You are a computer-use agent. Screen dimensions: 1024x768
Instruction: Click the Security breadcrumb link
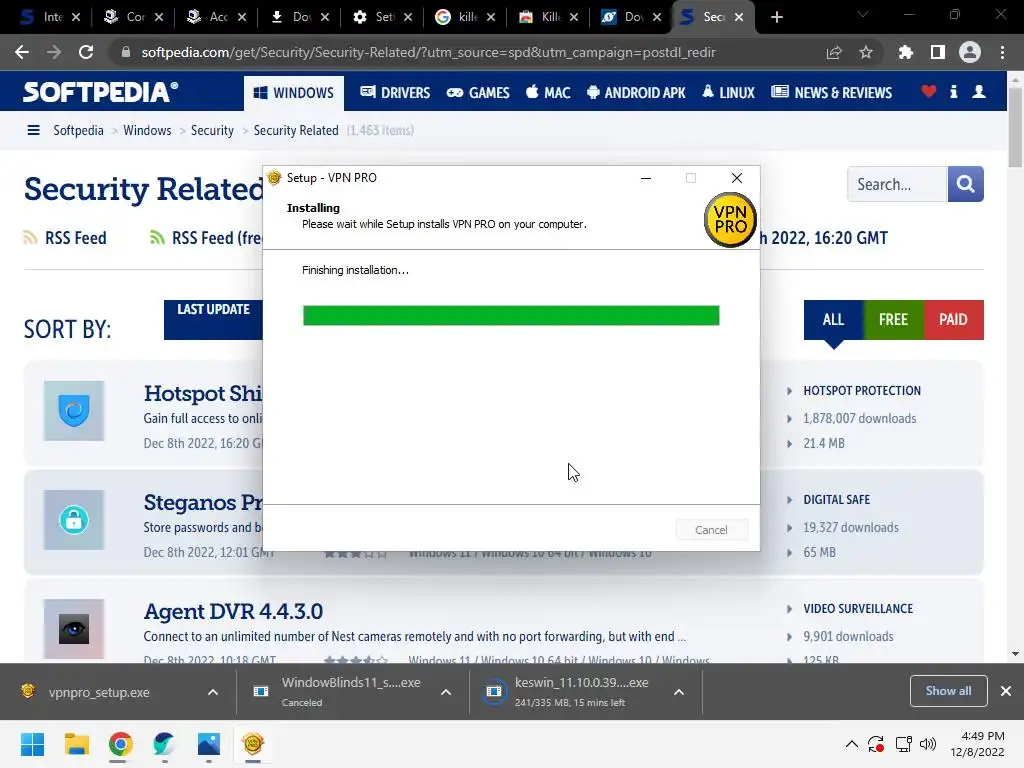(x=212, y=131)
